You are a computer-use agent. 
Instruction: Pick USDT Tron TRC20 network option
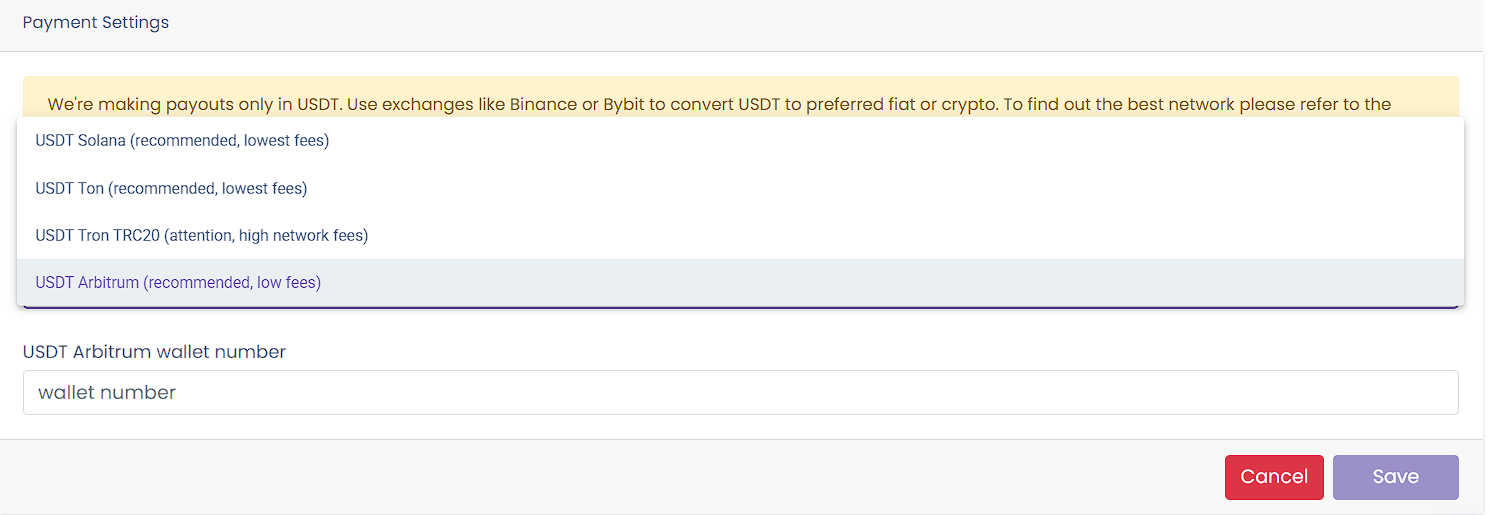(x=740, y=236)
